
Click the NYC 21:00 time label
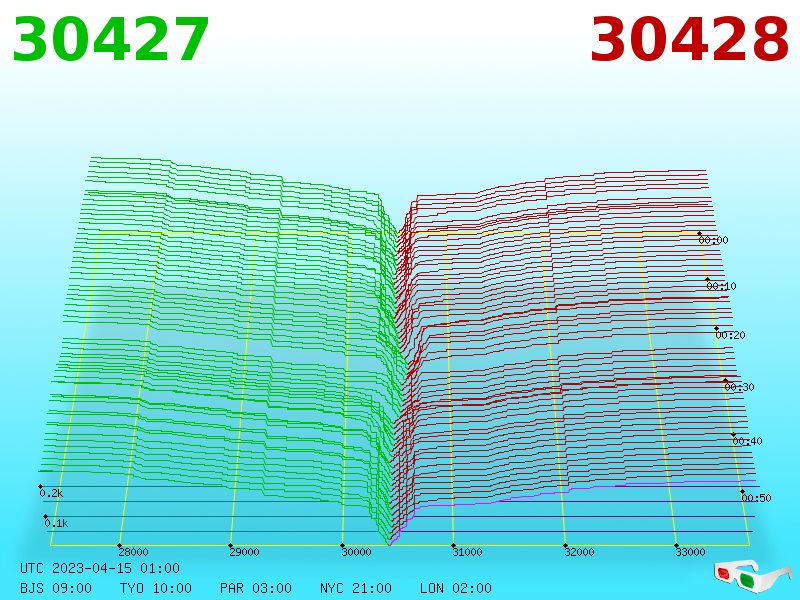[356, 588]
